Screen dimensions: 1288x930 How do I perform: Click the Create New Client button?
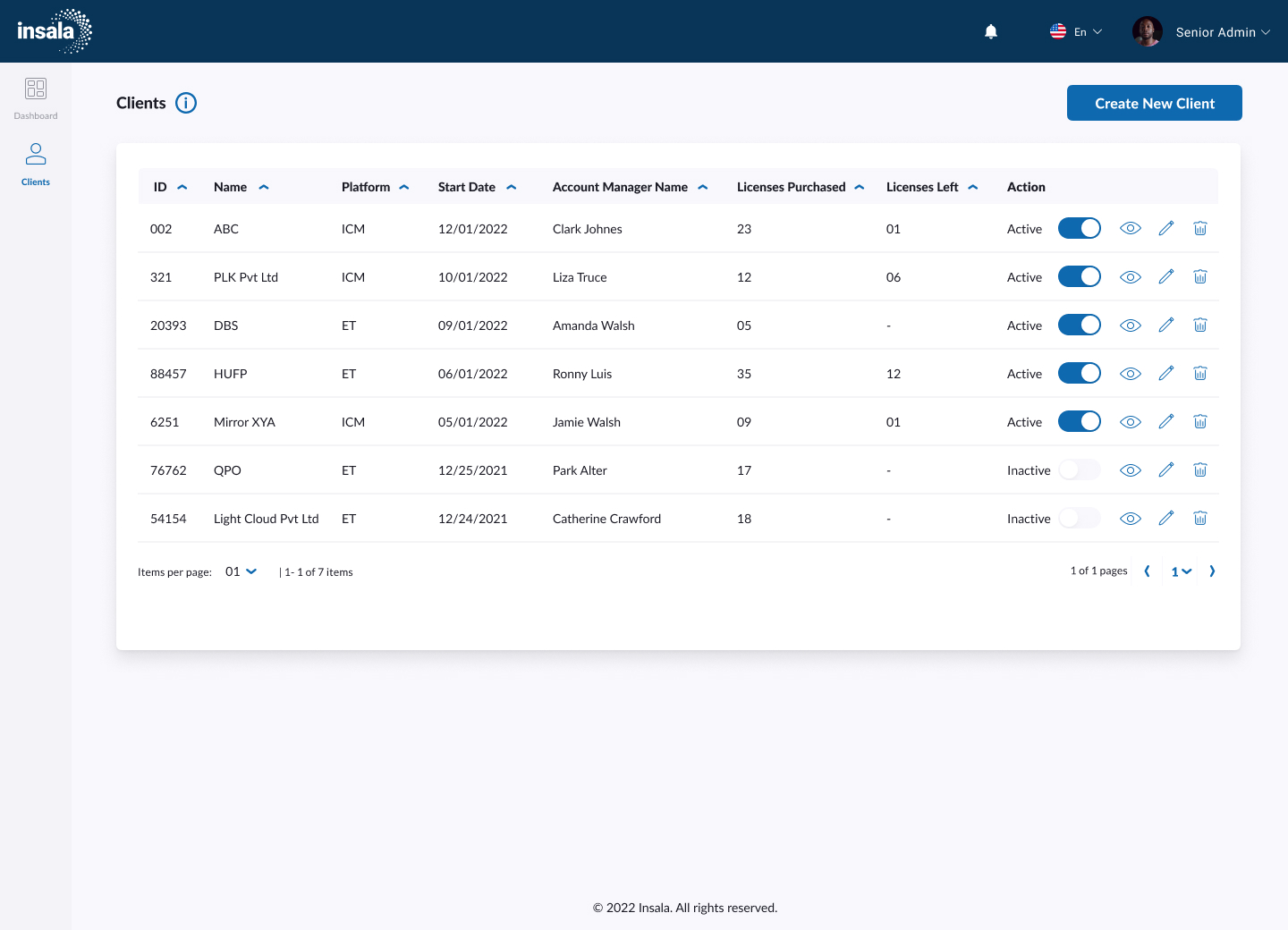(1154, 103)
